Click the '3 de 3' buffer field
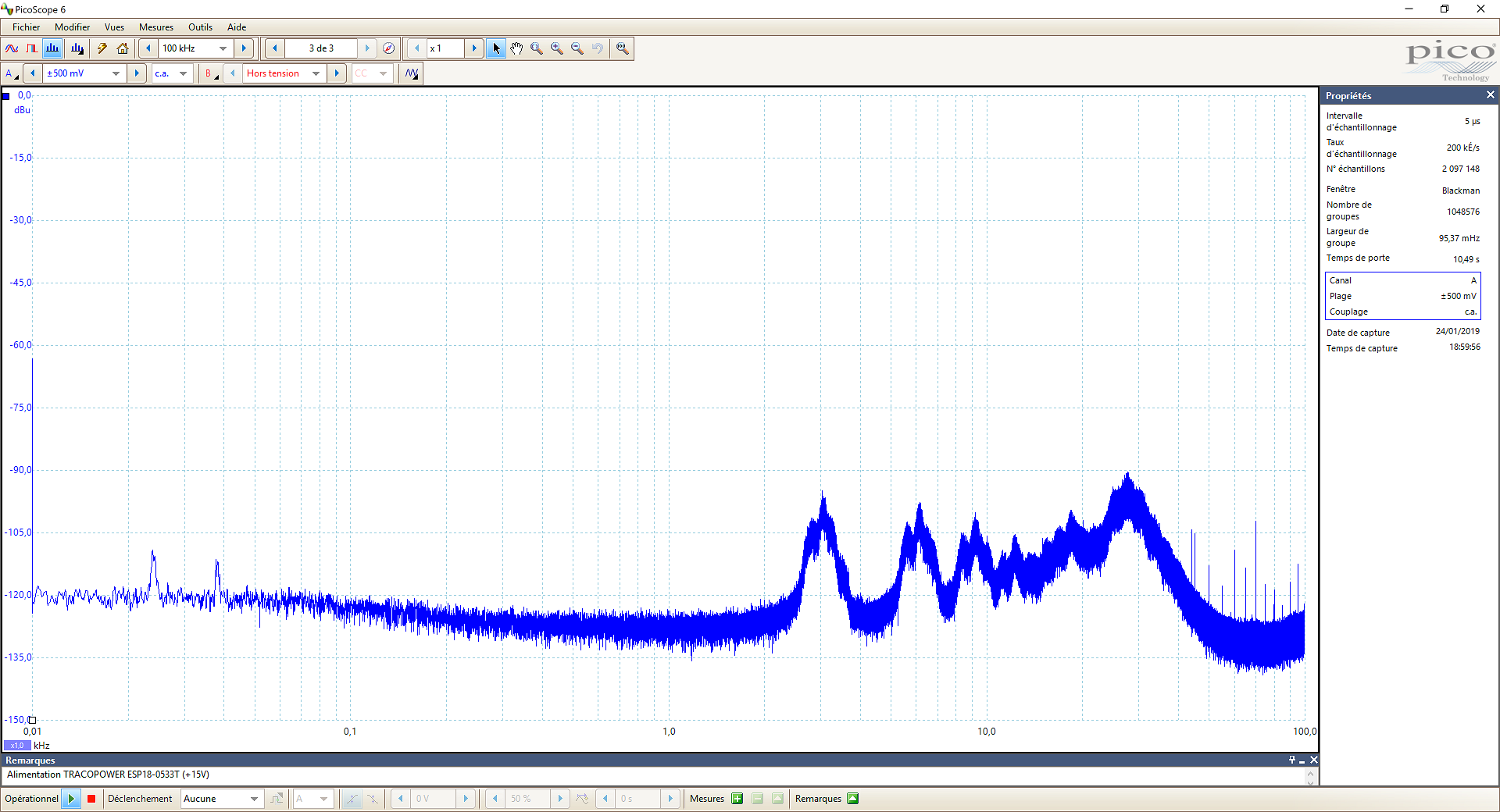Image resolution: width=1500 pixels, height=812 pixels. (321, 48)
